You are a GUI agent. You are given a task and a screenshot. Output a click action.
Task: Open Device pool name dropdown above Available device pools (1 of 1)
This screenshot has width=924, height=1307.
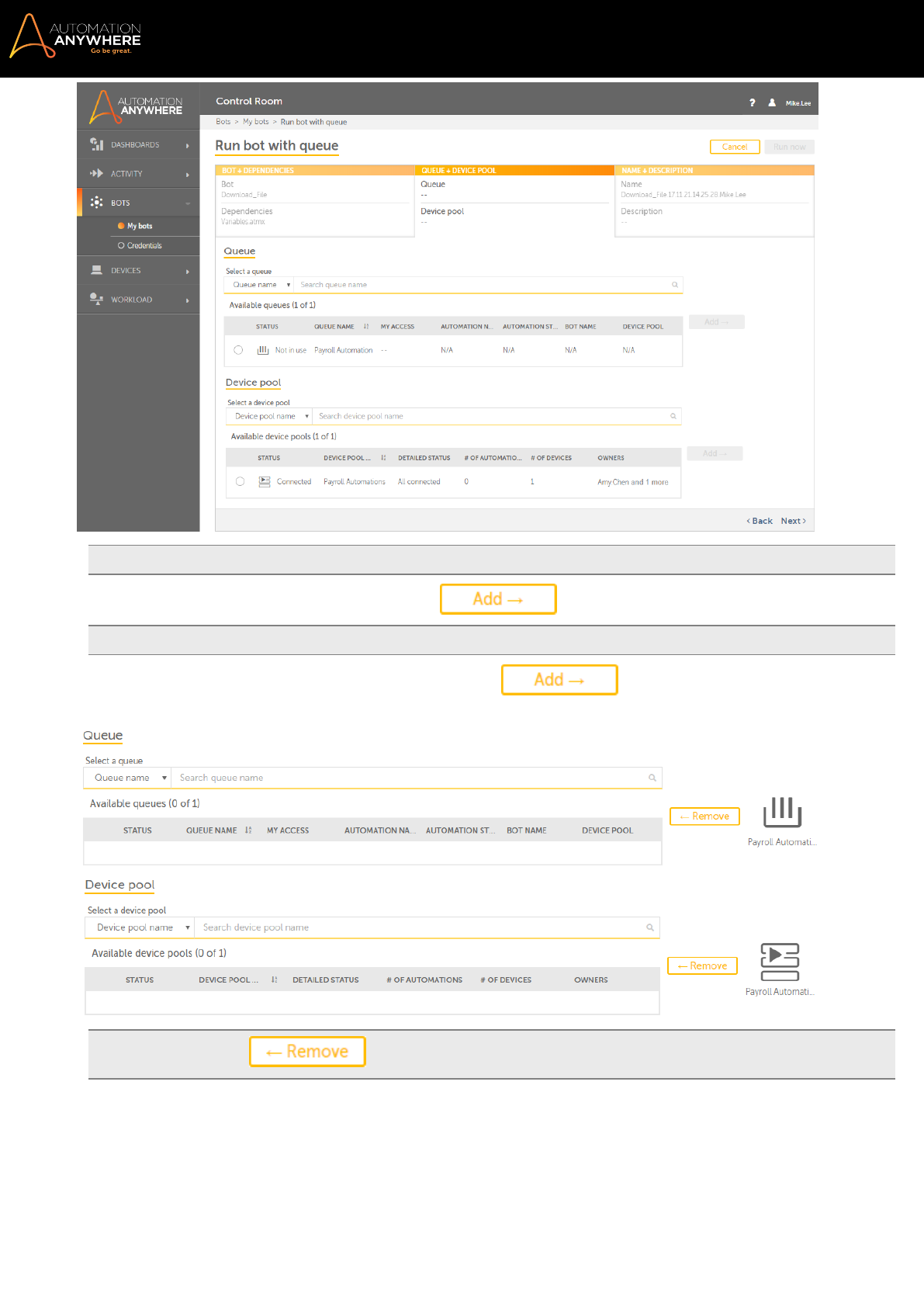tap(269, 416)
